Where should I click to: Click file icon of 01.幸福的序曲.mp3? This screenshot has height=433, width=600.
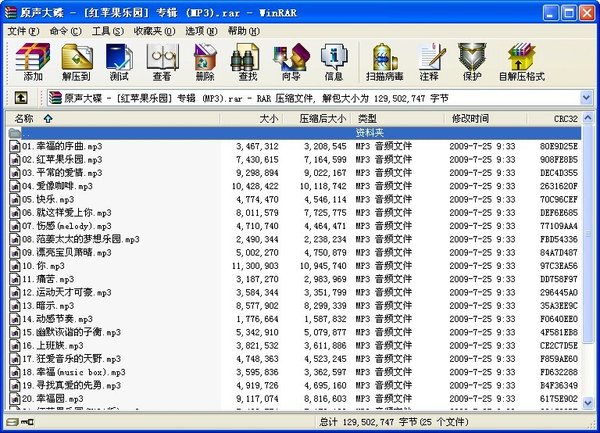(x=15, y=146)
